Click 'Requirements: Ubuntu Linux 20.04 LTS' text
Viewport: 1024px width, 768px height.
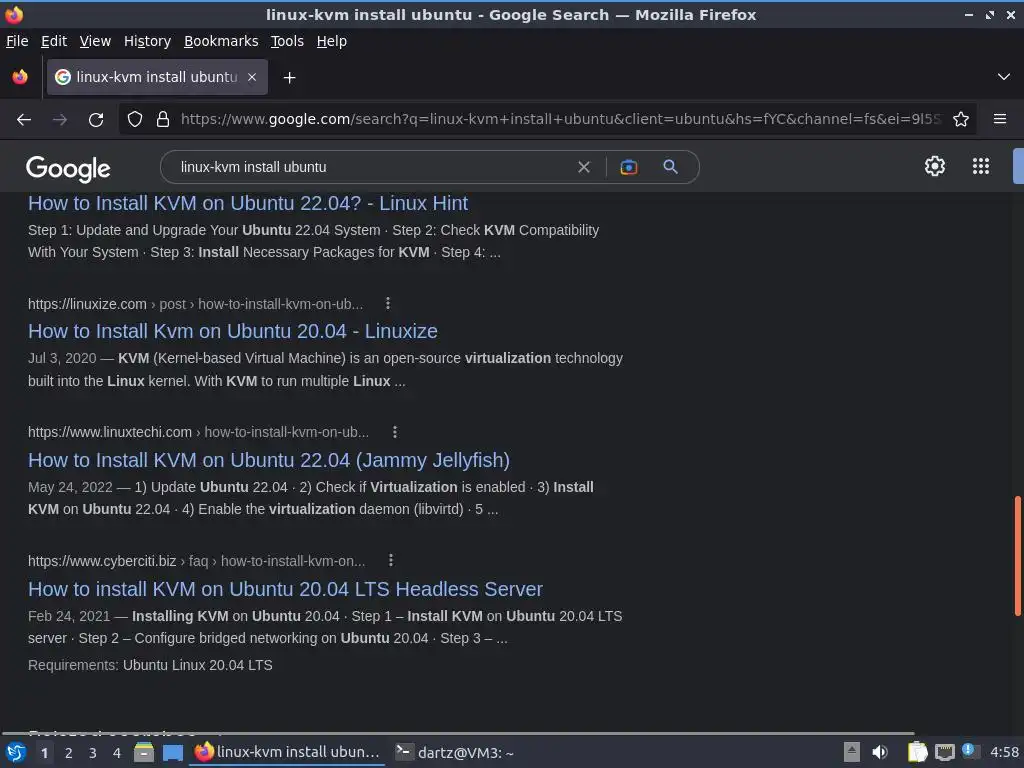(x=150, y=665)
